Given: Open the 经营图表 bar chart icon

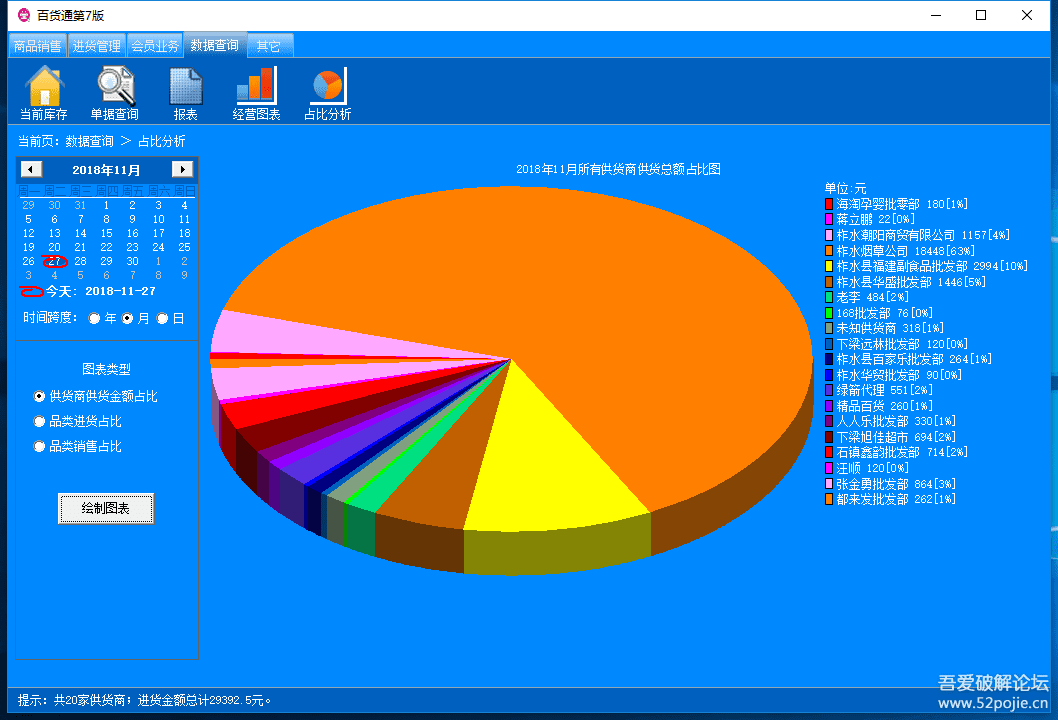Looking at the screenshot, I should click(x=256, y=87).
